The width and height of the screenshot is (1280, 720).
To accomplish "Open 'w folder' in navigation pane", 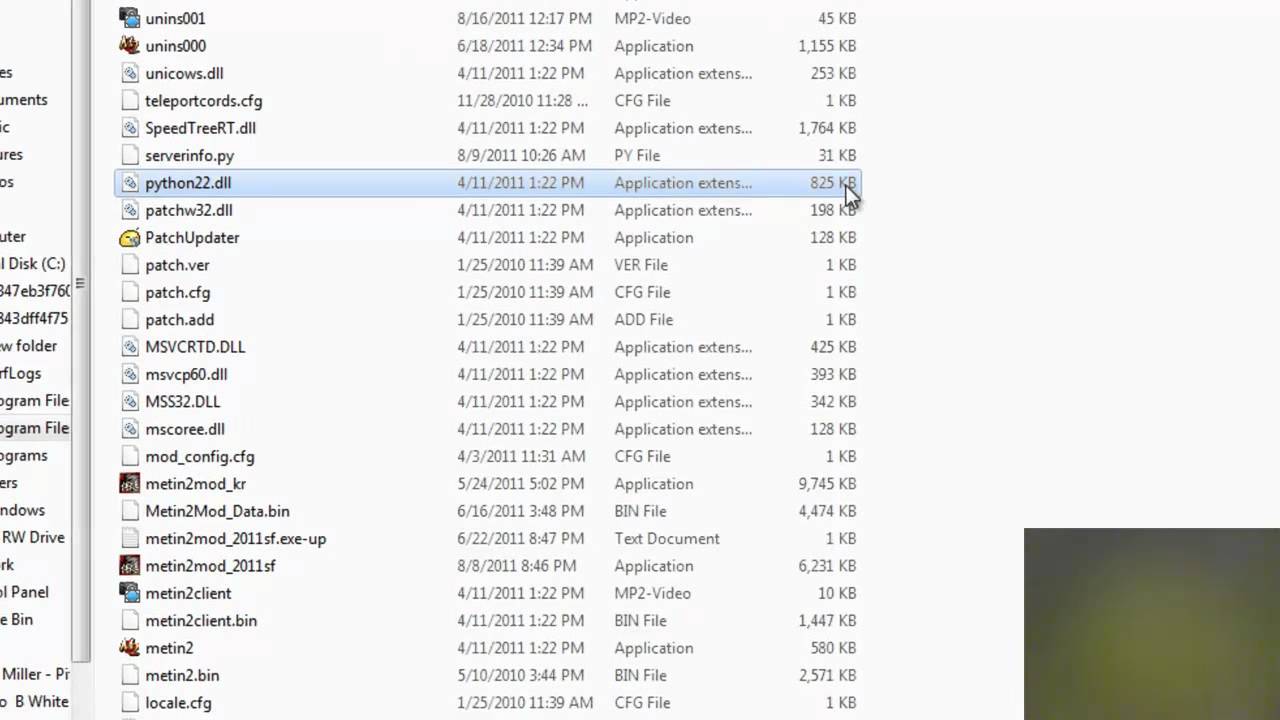I will [28, 346].
